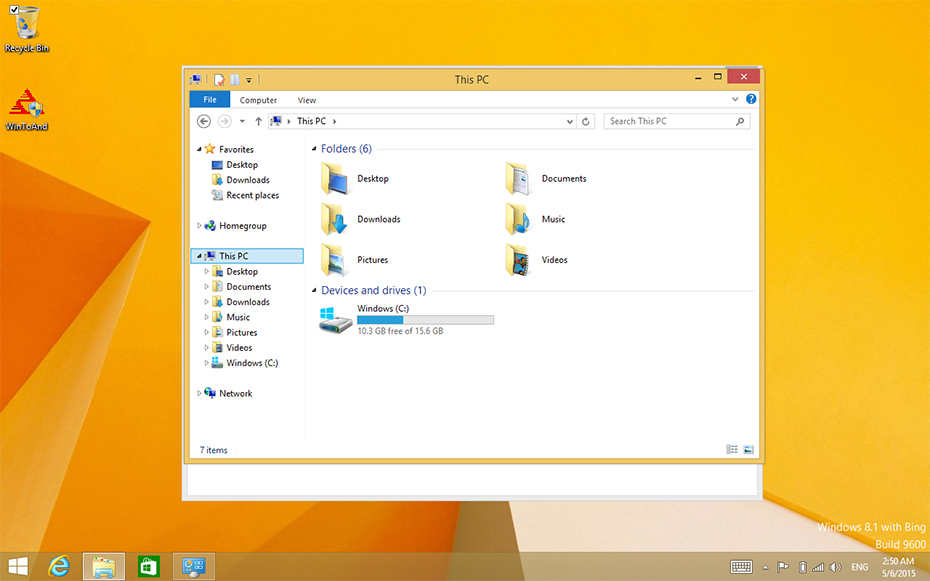Open the Help question mark icon
This screenshot has width=930, height=581.
[x=751, y=100]
